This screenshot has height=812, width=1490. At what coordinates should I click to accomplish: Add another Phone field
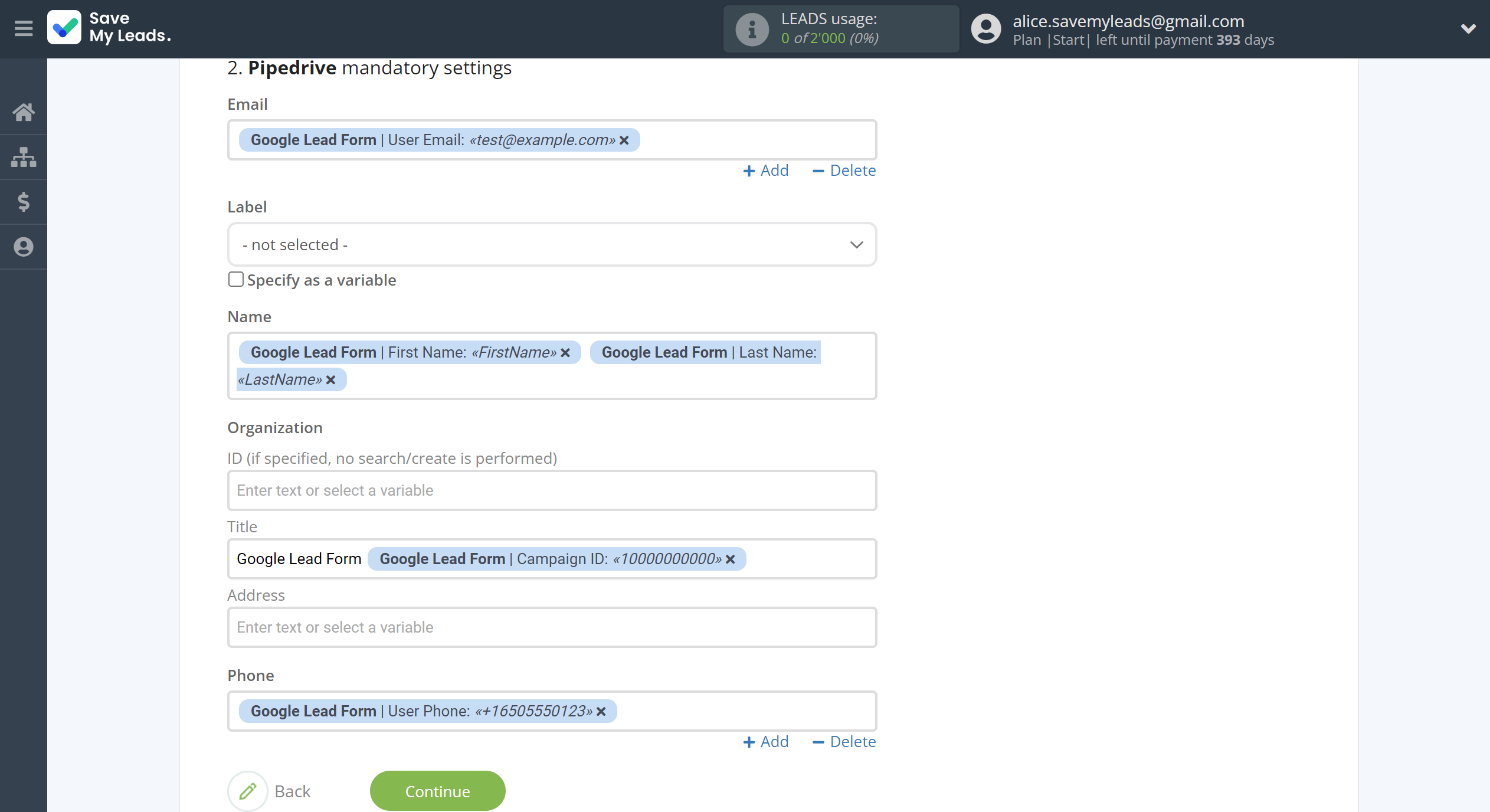click(x=766, y=742)
